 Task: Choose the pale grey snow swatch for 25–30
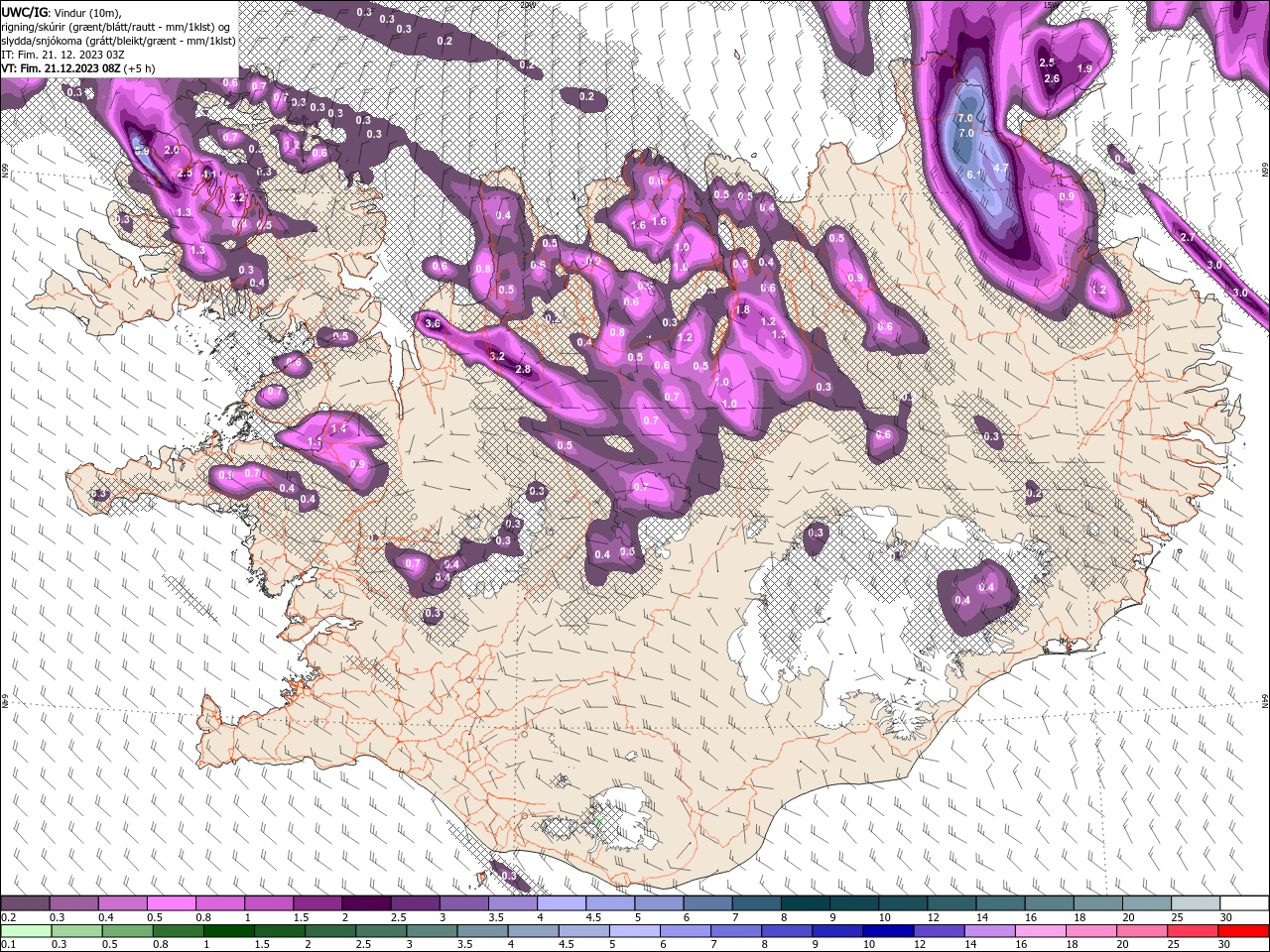click(x=1196, y=902)
